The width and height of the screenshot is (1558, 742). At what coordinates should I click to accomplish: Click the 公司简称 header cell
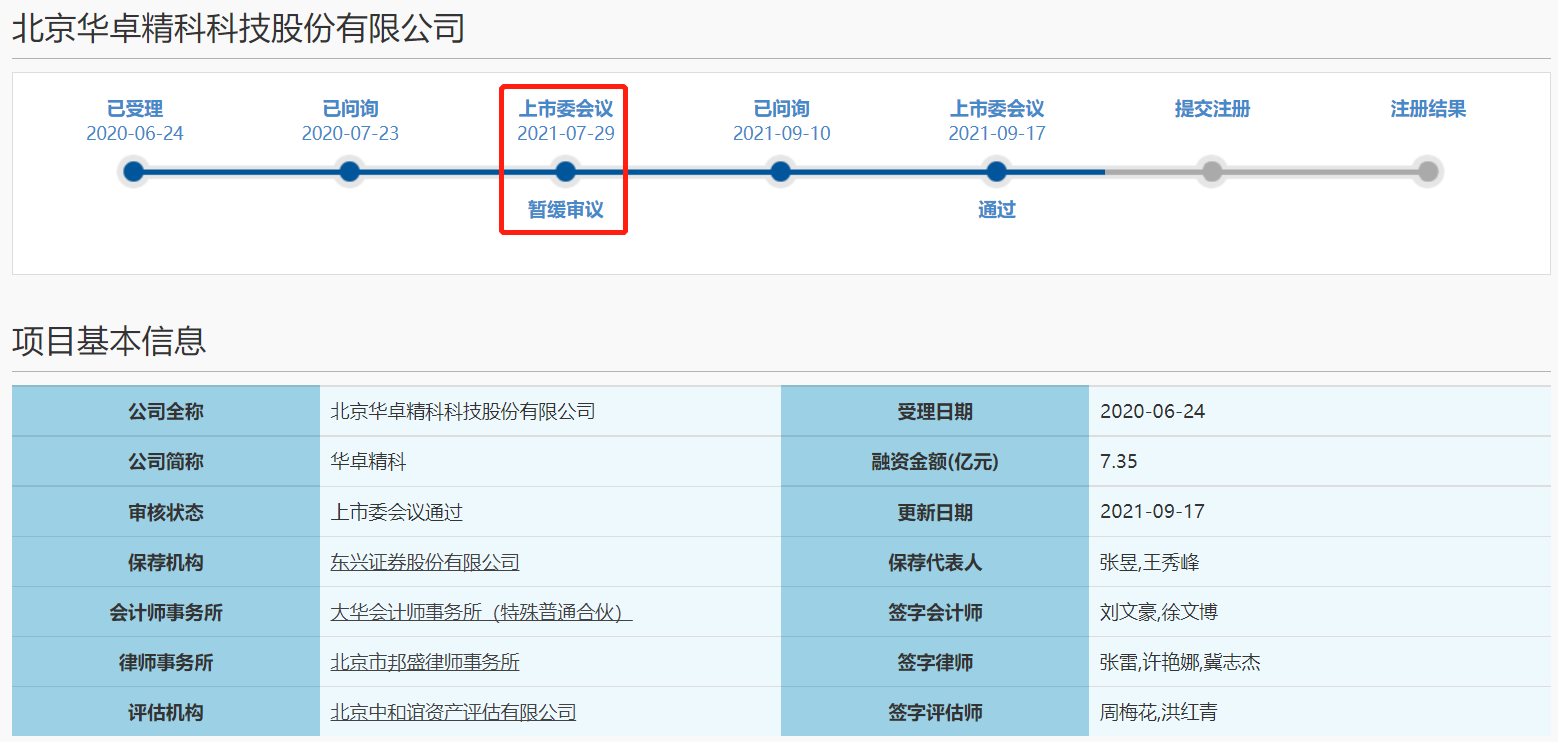click(166, 462)
